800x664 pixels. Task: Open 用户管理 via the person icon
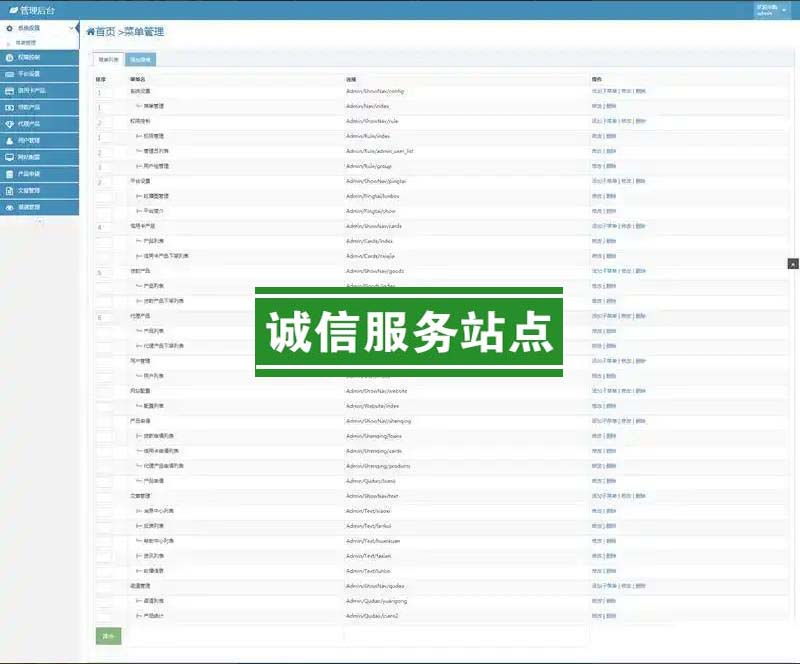tap(9, 140)
